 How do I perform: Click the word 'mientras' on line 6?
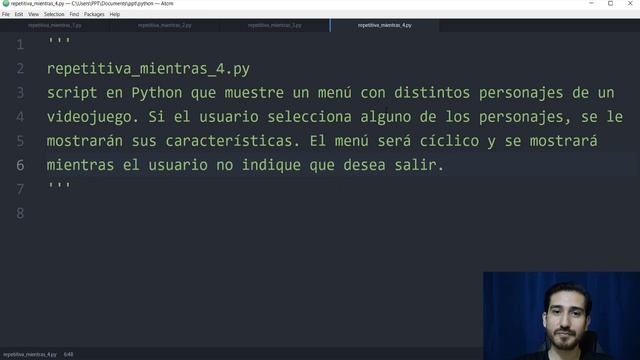click(80, 165)
